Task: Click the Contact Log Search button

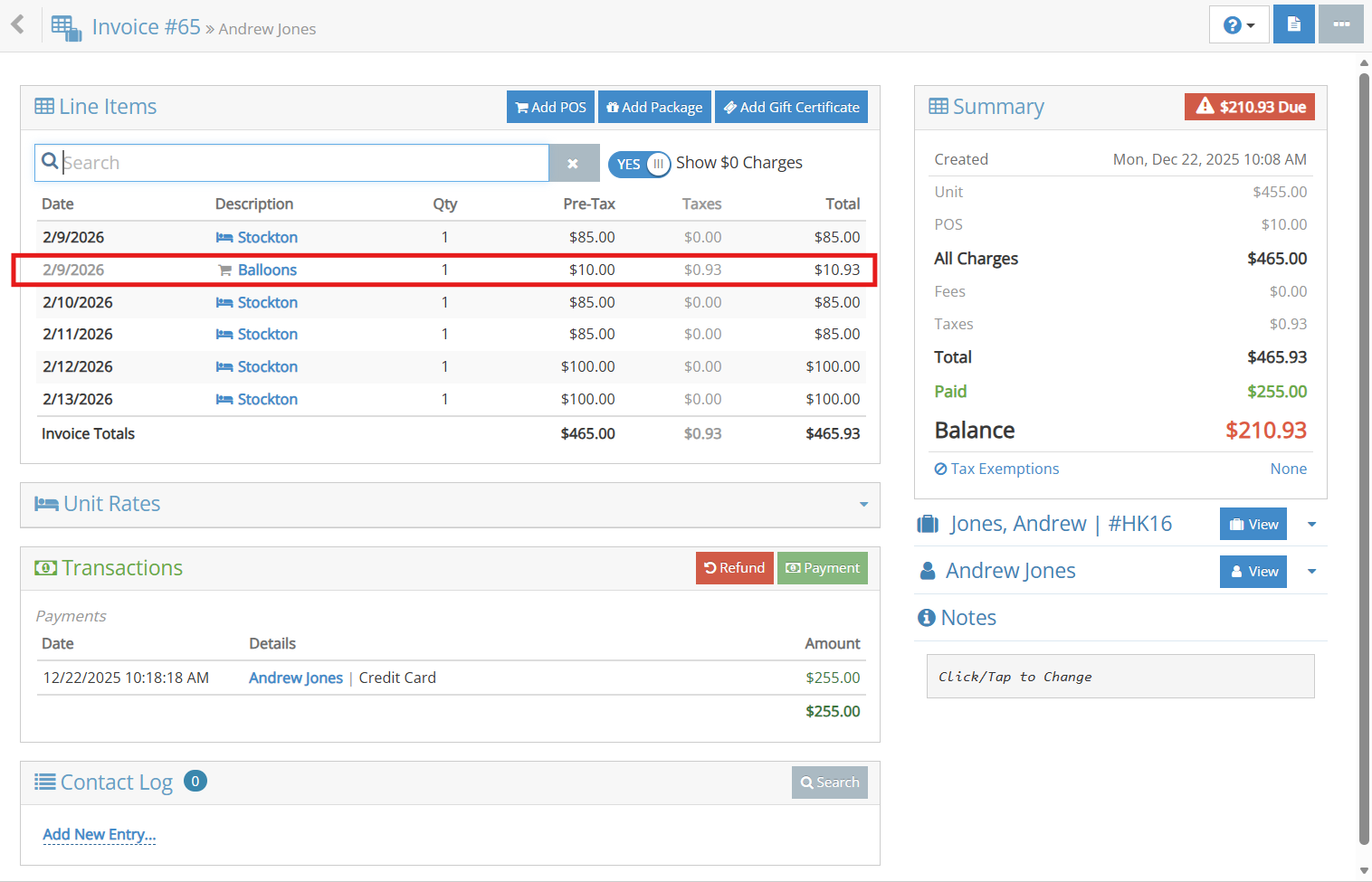Action: pyautogui.click(x=829, y=782)
